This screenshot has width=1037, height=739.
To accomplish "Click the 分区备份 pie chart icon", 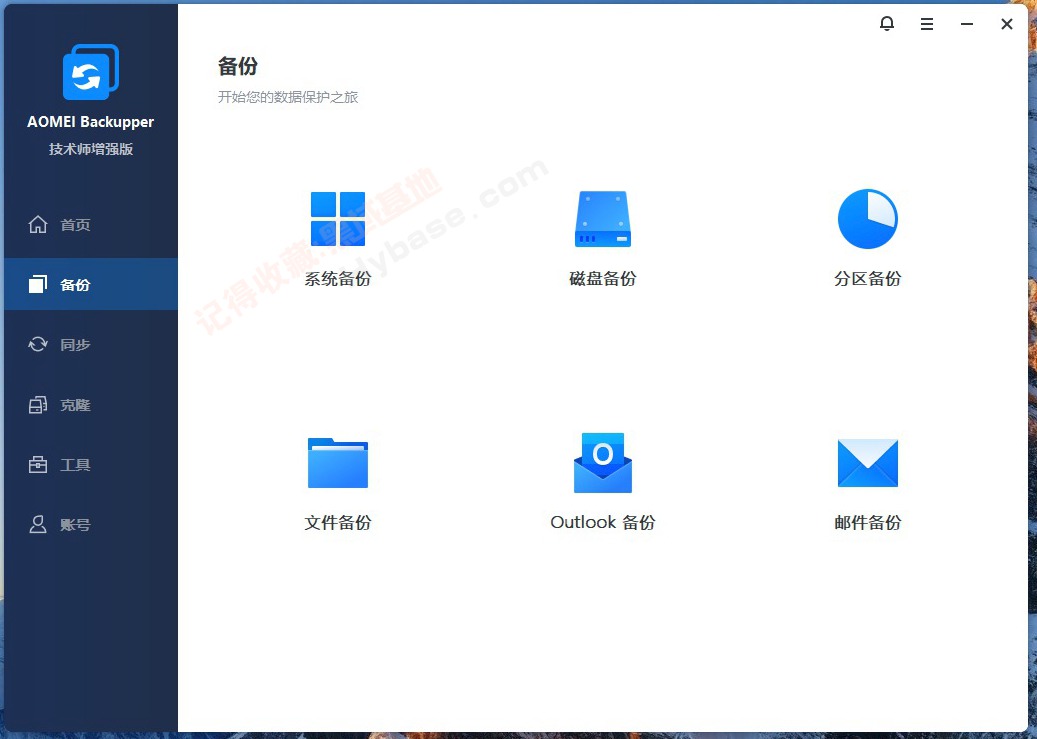I will [x=866, y=218].
